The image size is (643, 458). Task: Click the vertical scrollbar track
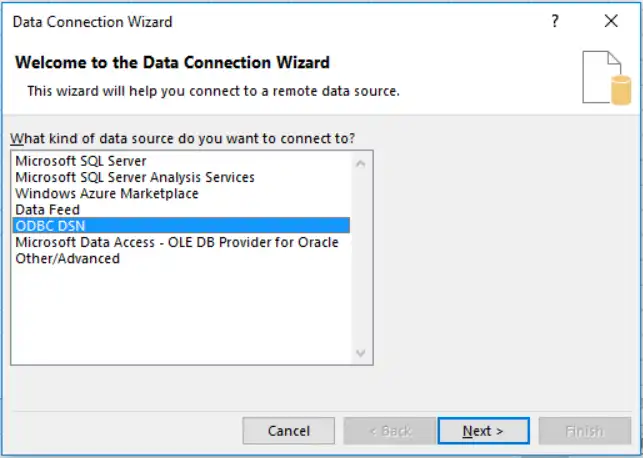click(x=362, y=260)
